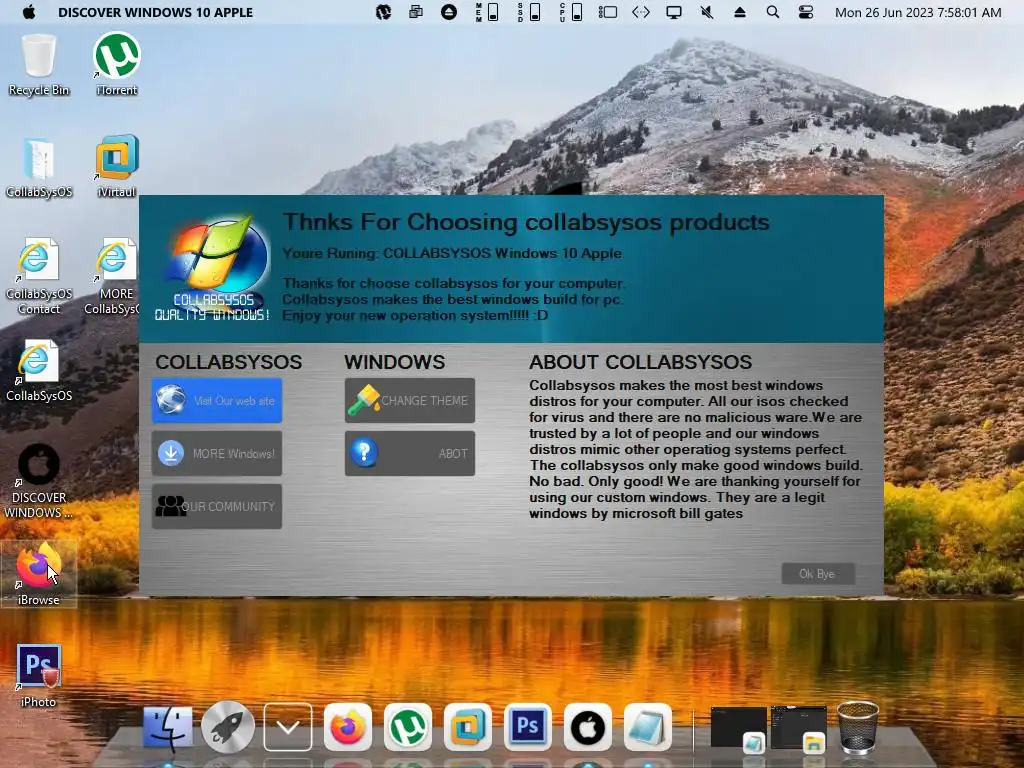This screenshot has height=768, width=1024.
Task: Click the black Apple logo dock icon
Action: [x=588, y=728]
